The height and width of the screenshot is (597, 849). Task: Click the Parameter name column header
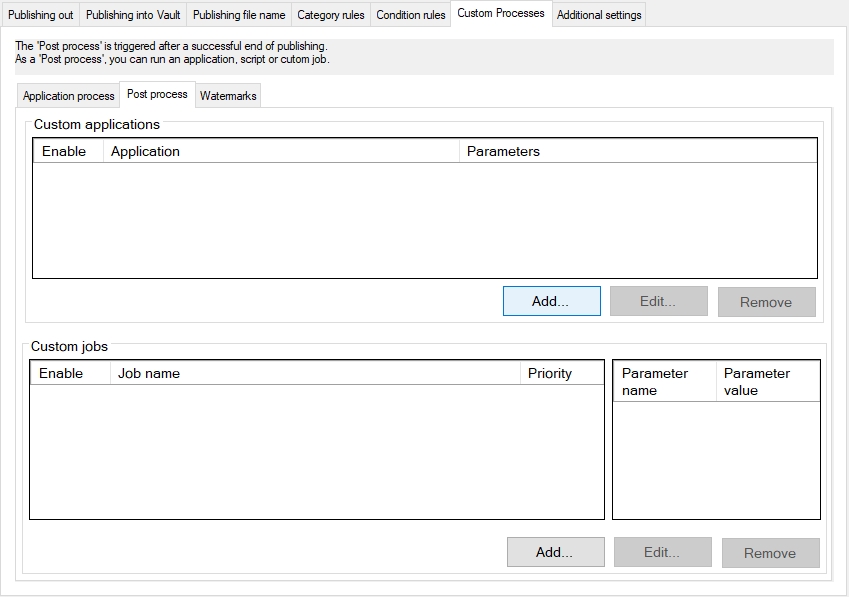tap(664, 381)
